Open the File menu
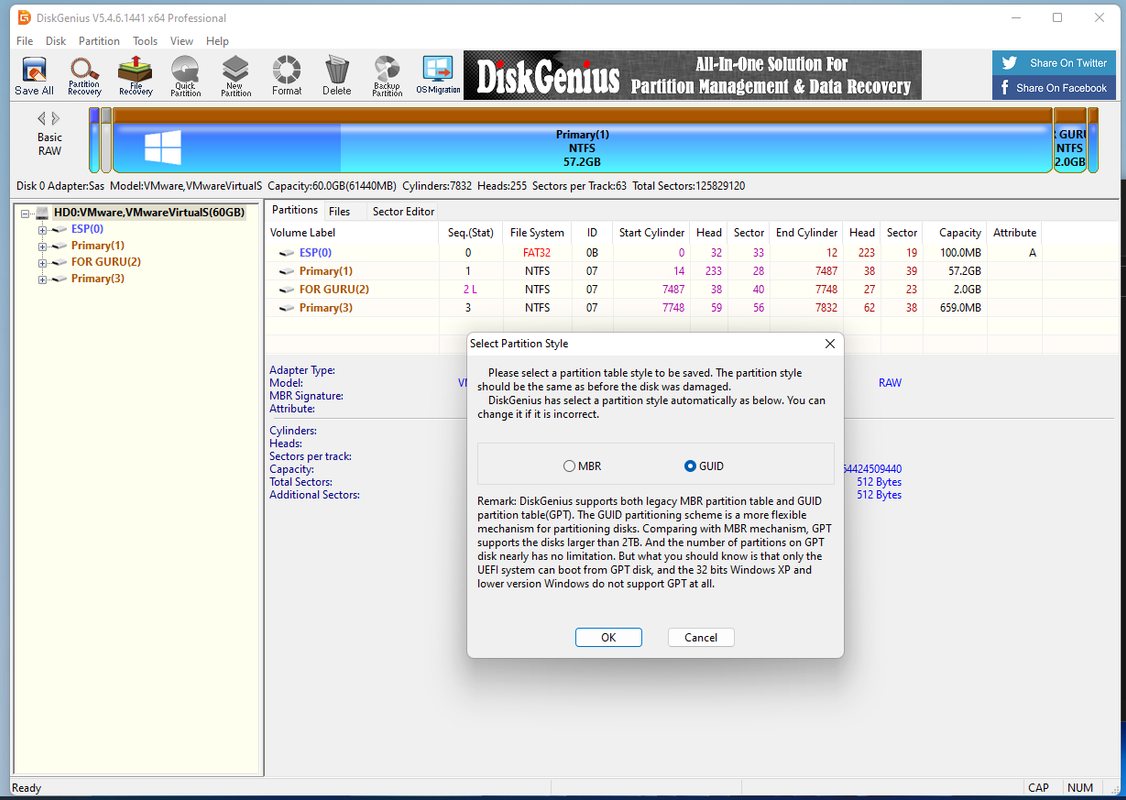 [24, 41]
